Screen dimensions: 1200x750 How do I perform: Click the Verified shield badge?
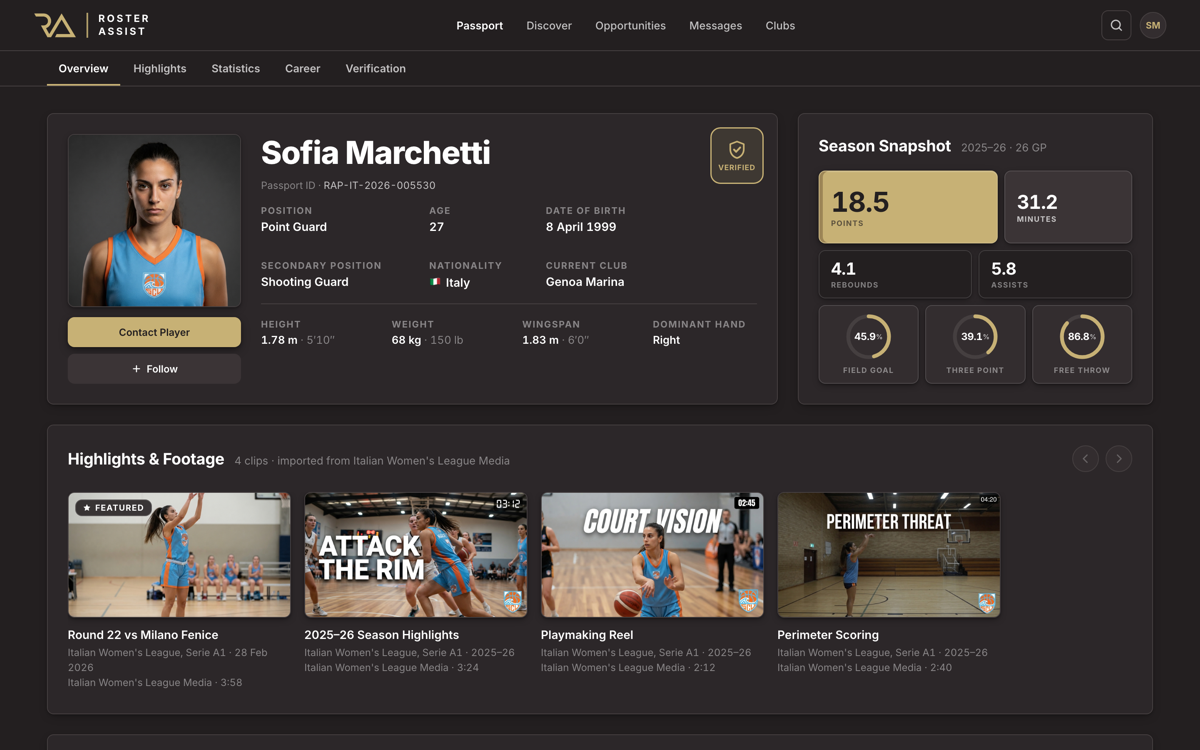(737, 156)
